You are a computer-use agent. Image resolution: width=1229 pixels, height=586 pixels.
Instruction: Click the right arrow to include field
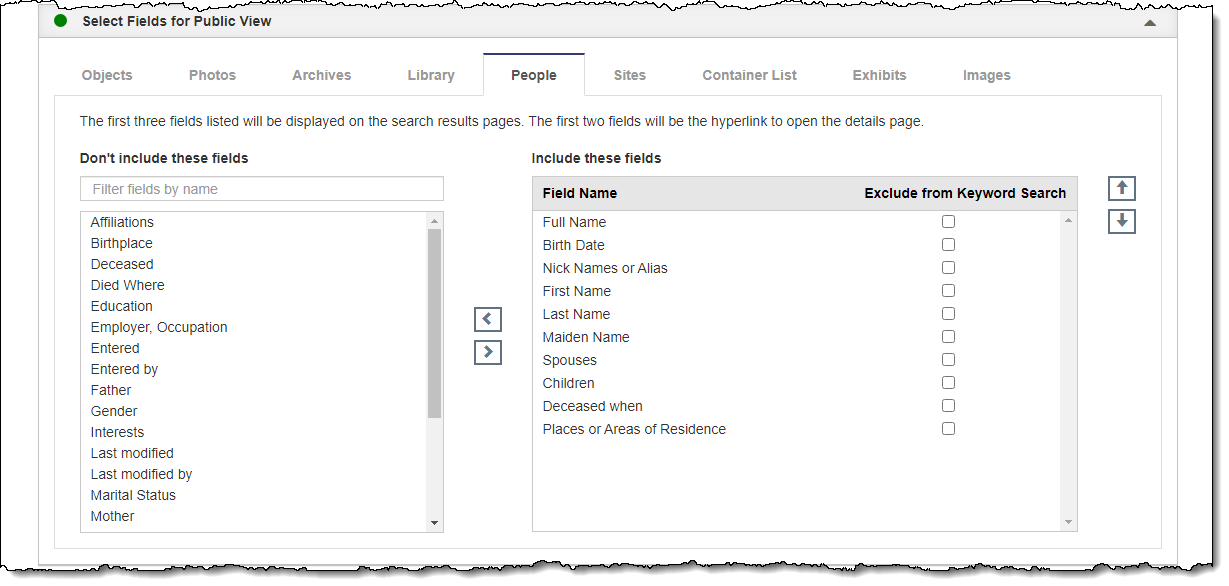click(x=488, y=352)
